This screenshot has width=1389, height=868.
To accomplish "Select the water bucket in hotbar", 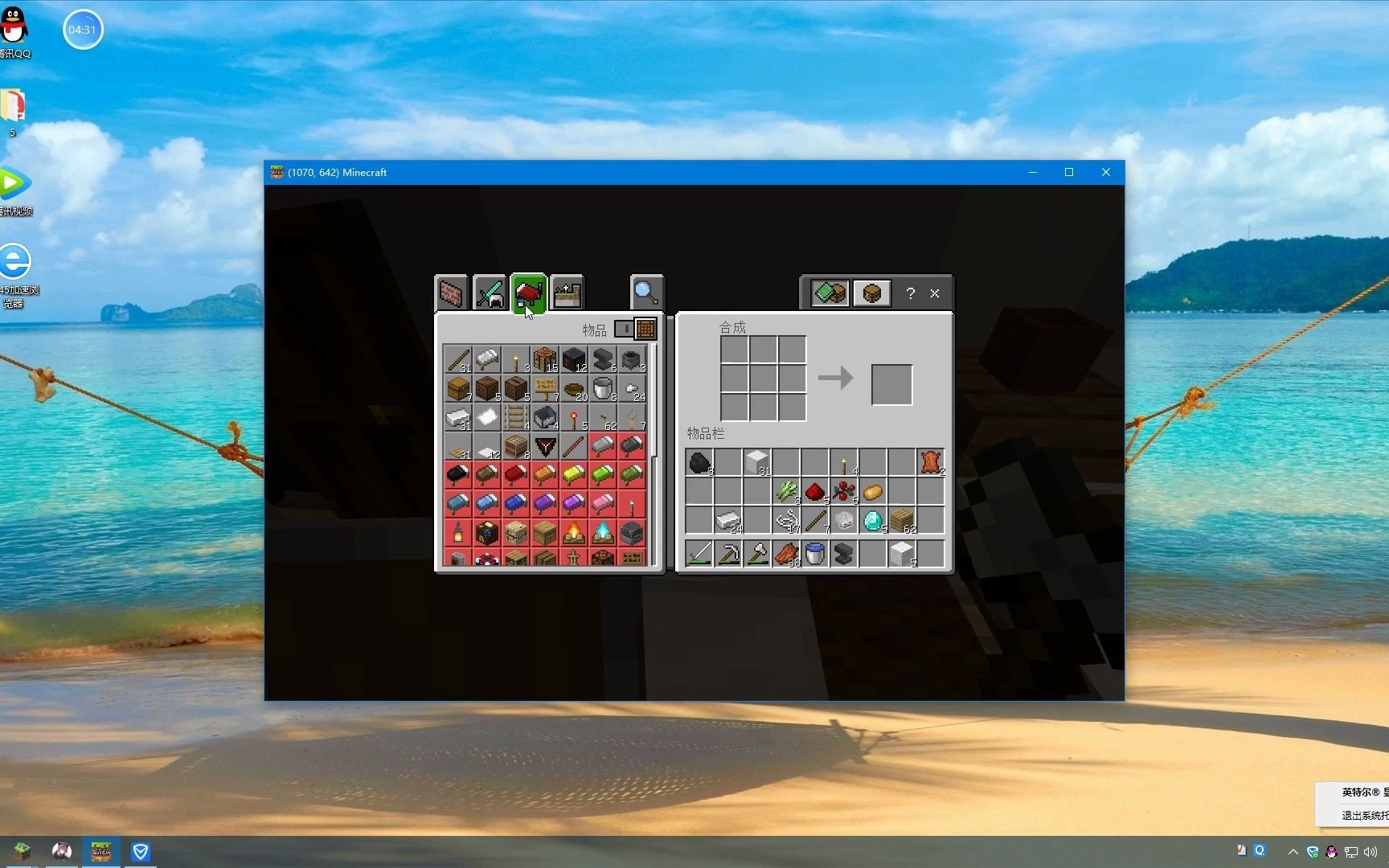I will coord(815,554).
